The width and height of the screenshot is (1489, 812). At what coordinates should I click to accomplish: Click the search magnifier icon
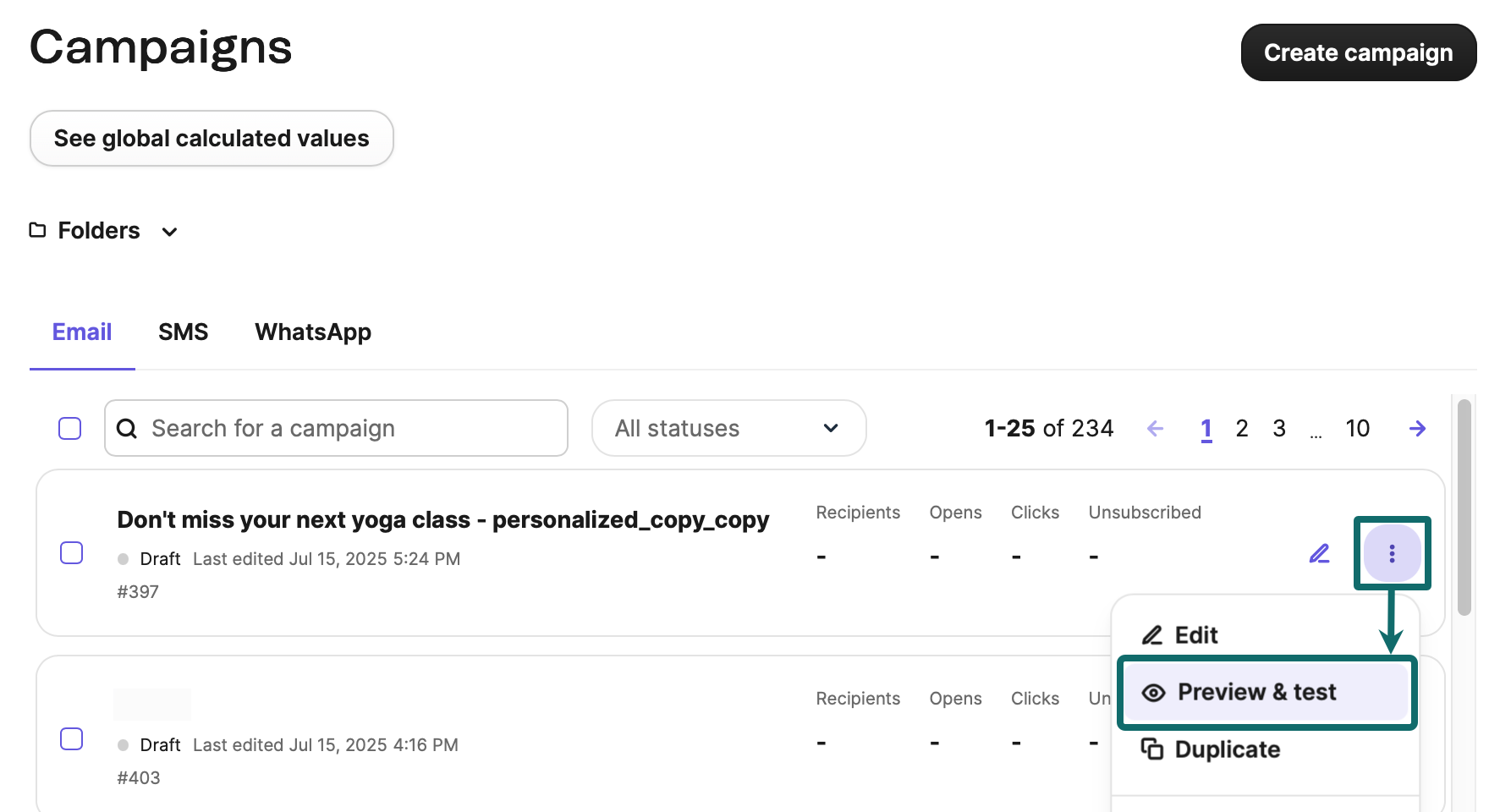pos(127,428)
